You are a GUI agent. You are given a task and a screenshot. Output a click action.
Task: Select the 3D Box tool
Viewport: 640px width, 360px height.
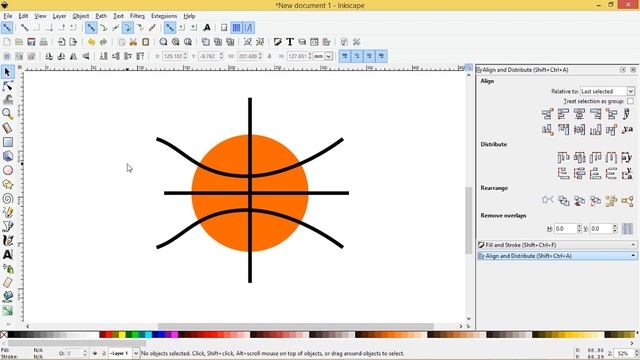coord(7,156)
